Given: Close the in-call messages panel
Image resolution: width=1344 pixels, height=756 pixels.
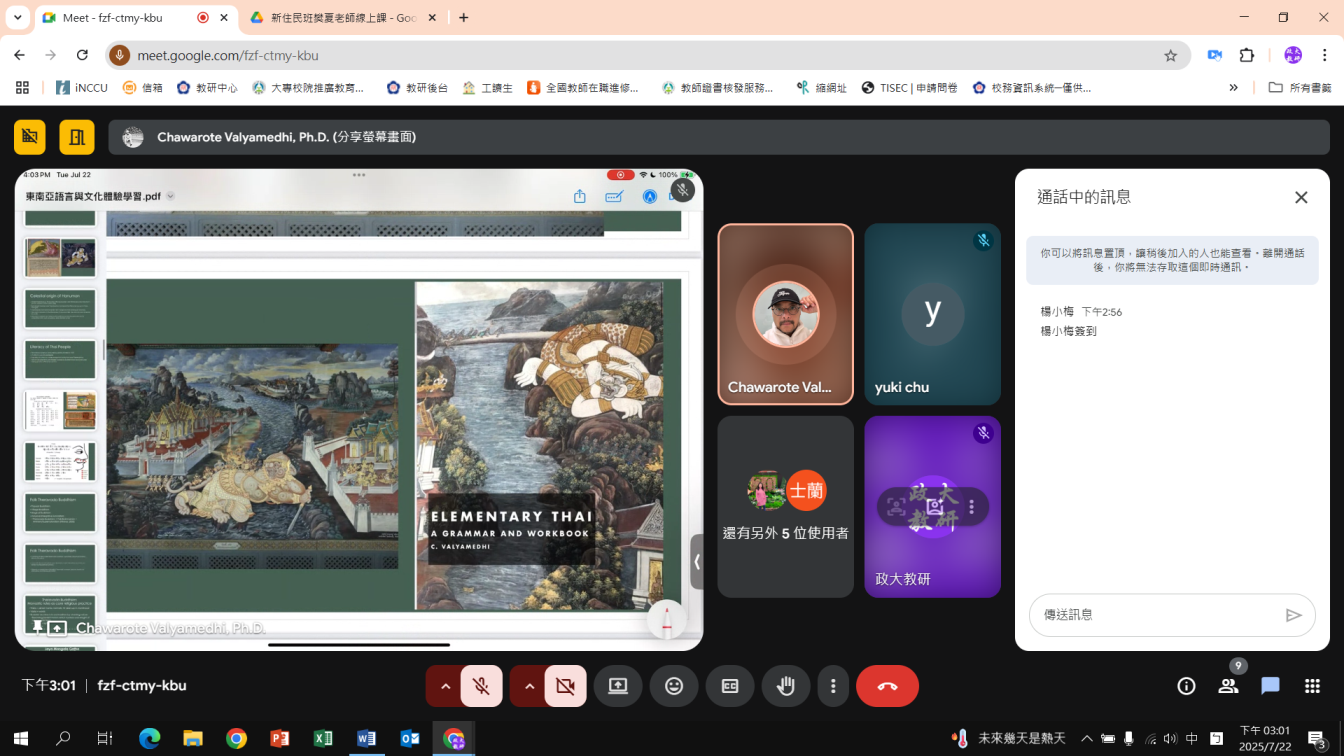Looking at the screenshot, I should (1301, 197).
